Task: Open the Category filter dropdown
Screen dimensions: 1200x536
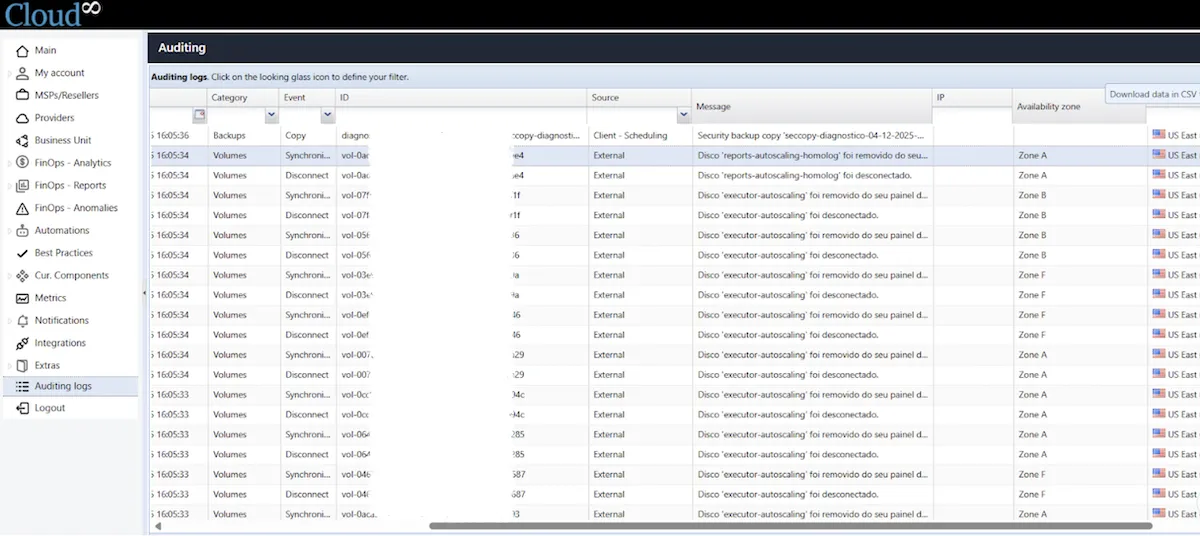Action: 271,115
